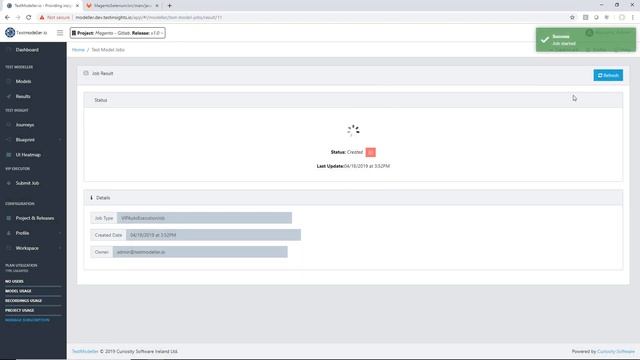Image resolution: width=640 pixels, height=360 pixels.
Task: Expand the Blueprint sidebar item
Action: [25, 140]
